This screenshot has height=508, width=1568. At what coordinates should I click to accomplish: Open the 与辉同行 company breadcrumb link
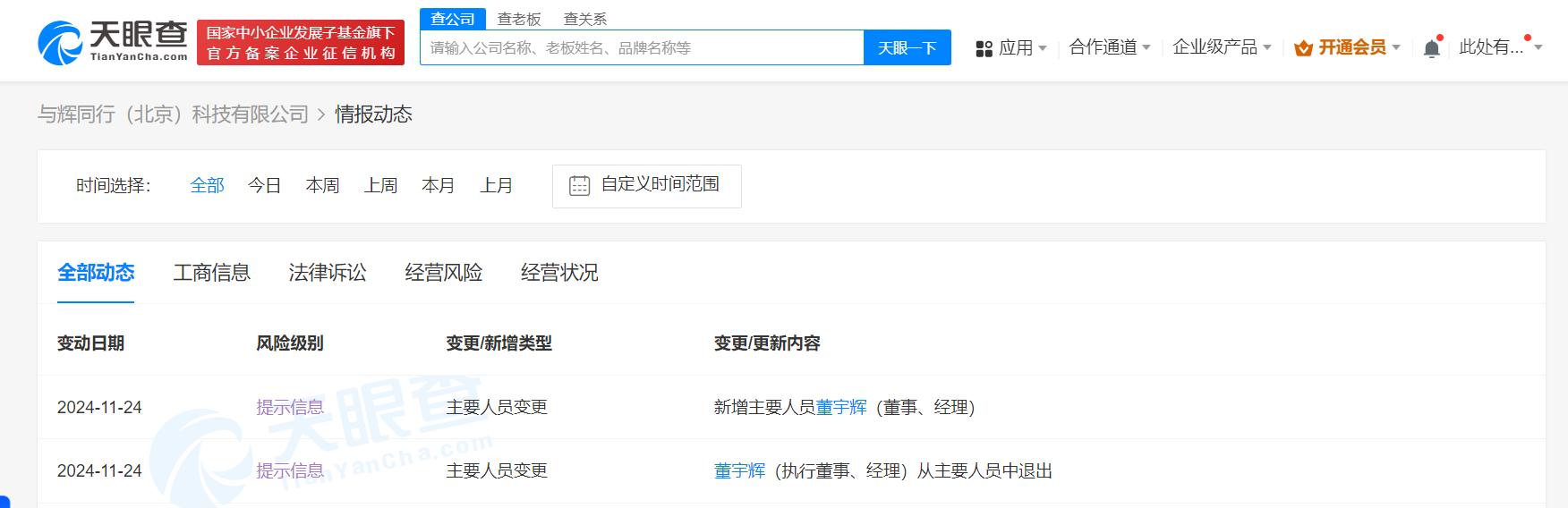173,114
